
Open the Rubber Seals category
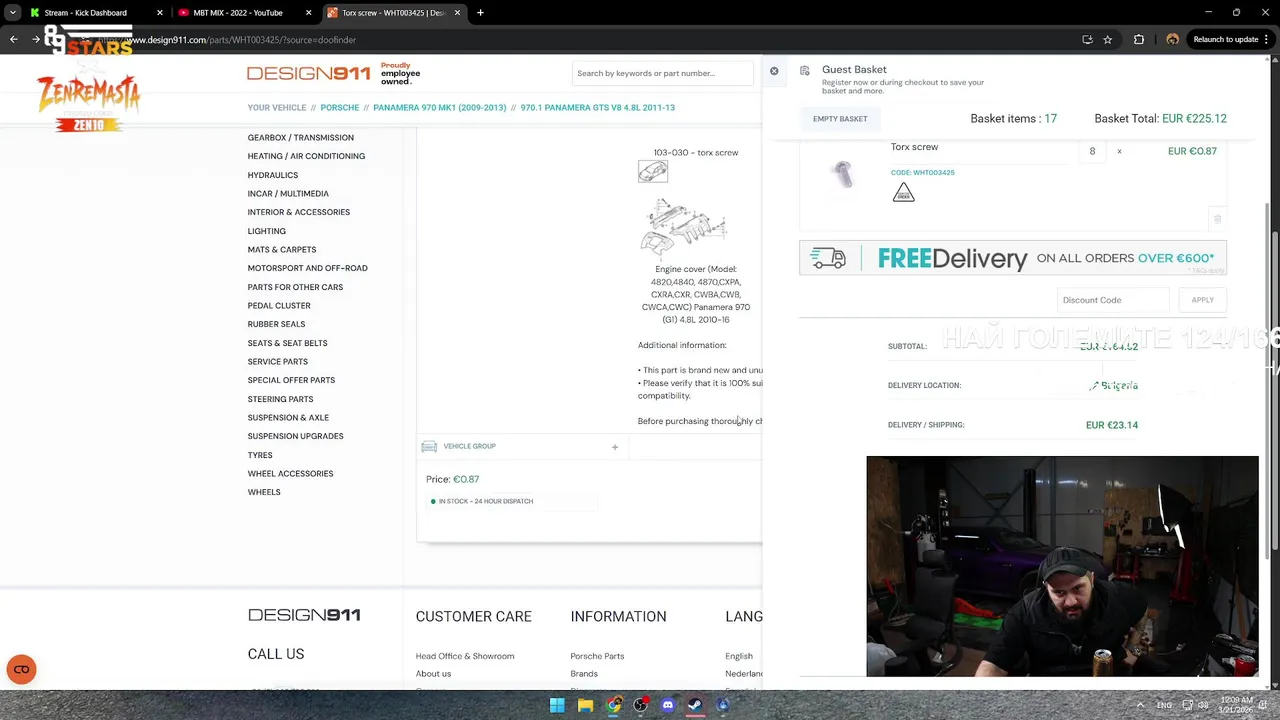[x=276, y=324]
